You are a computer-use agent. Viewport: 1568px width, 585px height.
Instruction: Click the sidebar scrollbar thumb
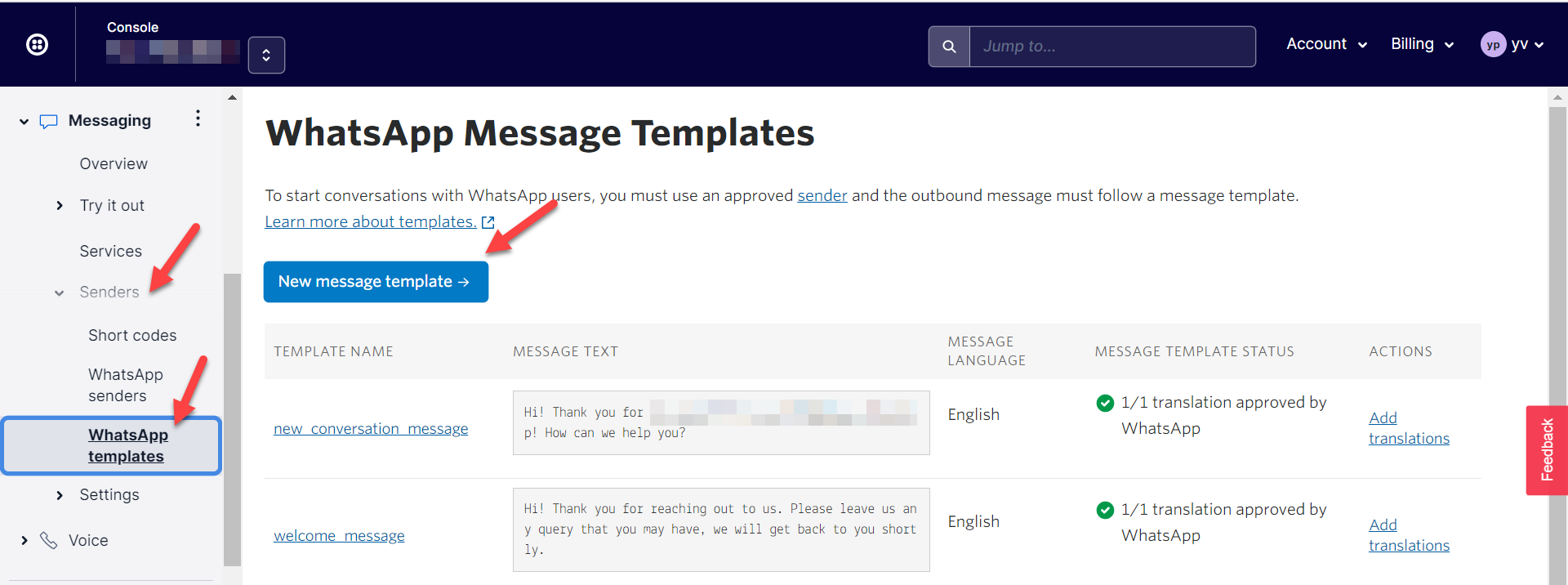[232, 419]
